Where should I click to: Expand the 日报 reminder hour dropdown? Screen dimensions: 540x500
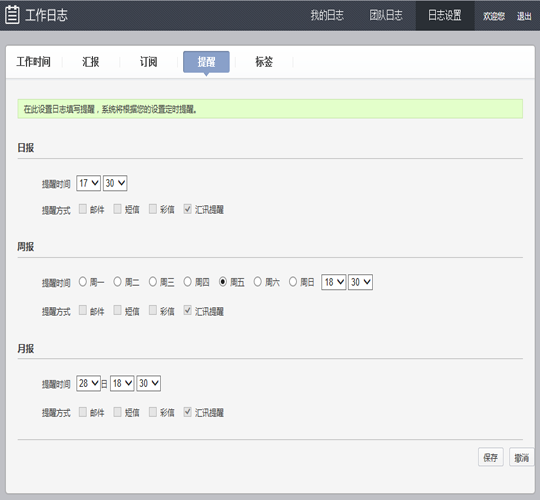coord(89,183)
